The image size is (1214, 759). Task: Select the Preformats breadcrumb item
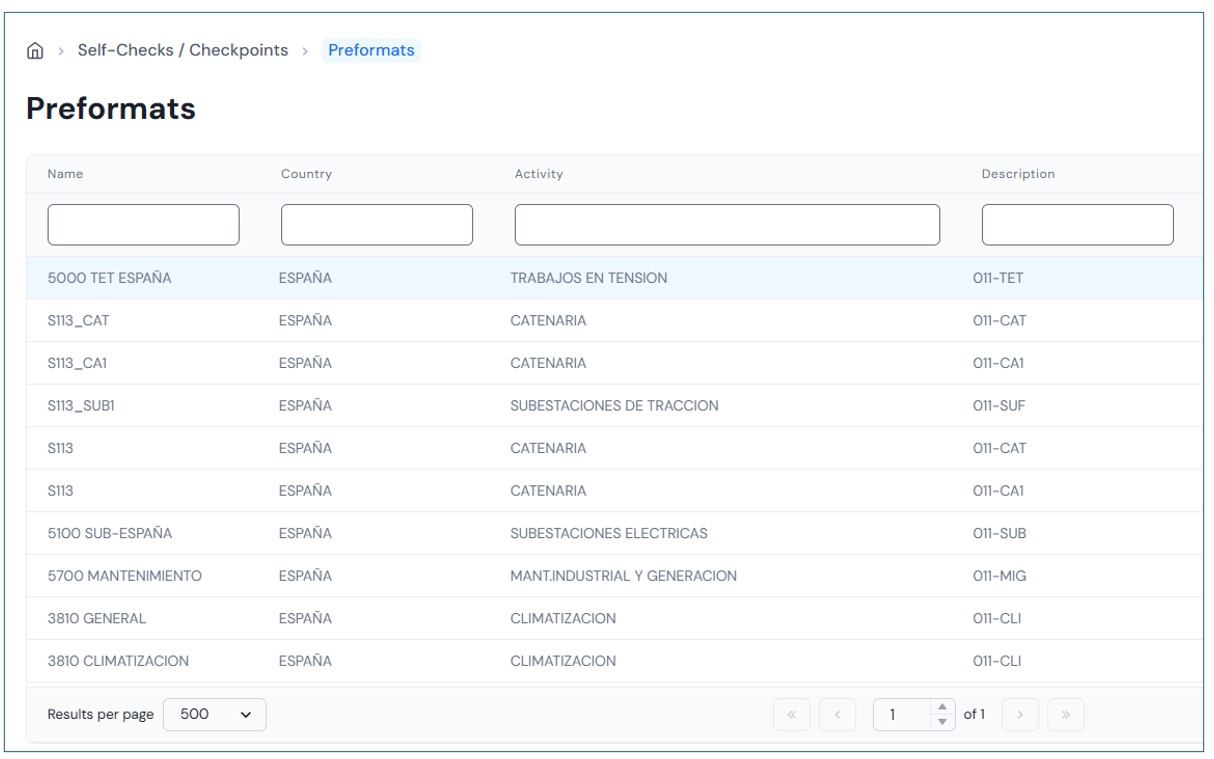coord(371,51)
